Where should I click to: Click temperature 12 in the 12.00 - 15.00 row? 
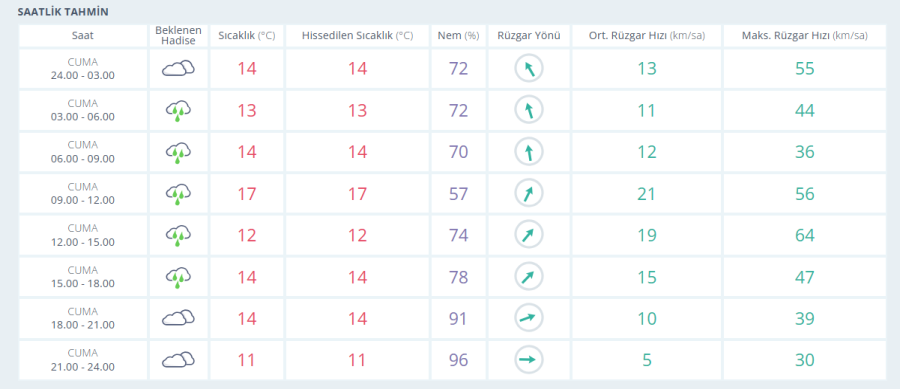(x=247, y=236)
